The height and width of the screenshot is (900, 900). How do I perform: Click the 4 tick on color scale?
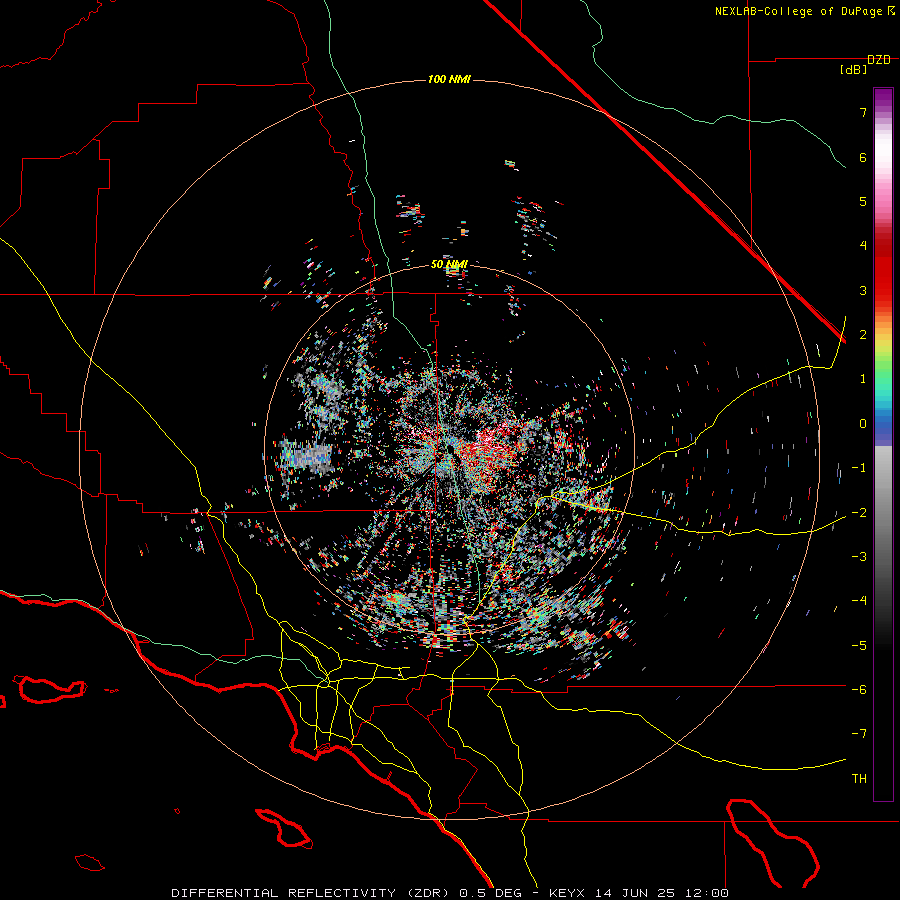(x=863, y=246)
